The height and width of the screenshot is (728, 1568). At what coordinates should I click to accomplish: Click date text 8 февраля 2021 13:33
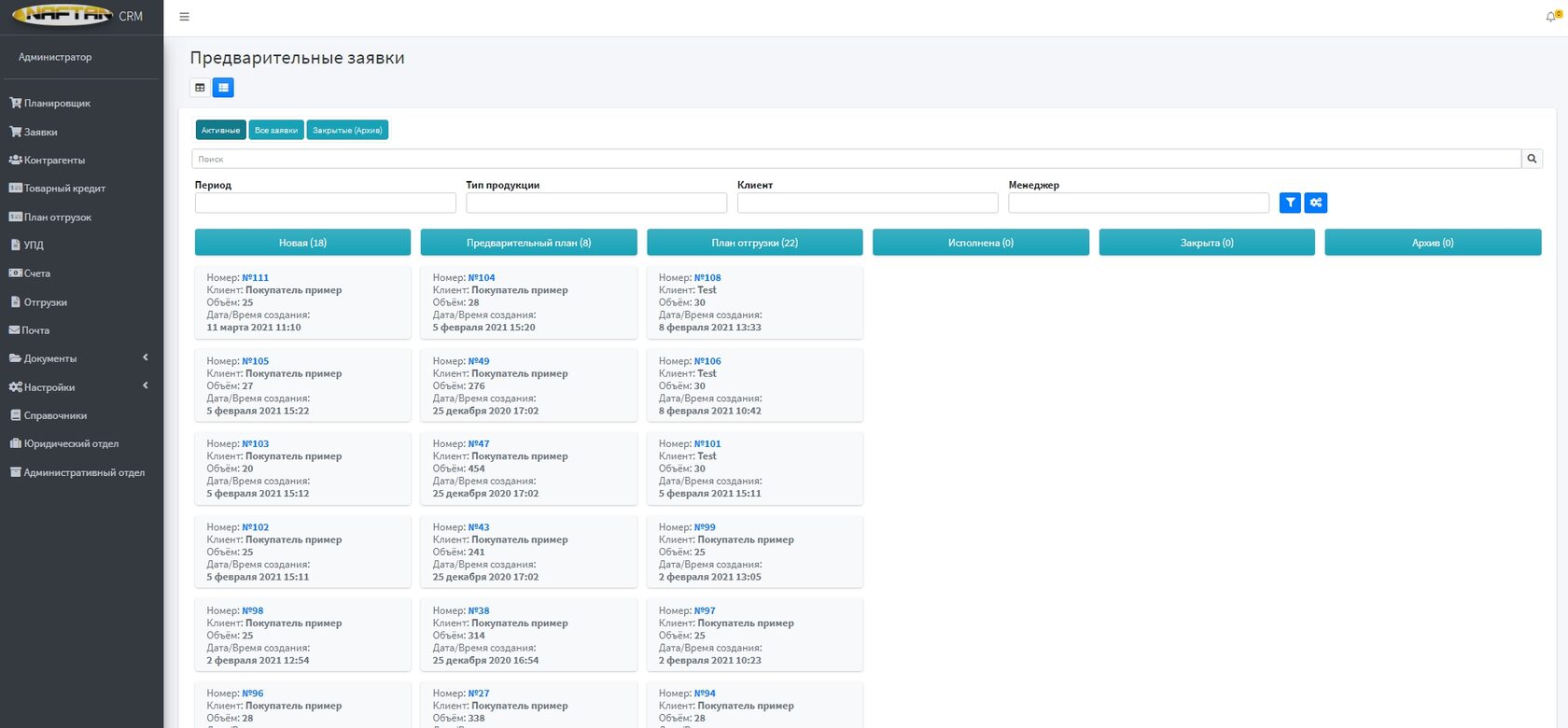[710, 328]
